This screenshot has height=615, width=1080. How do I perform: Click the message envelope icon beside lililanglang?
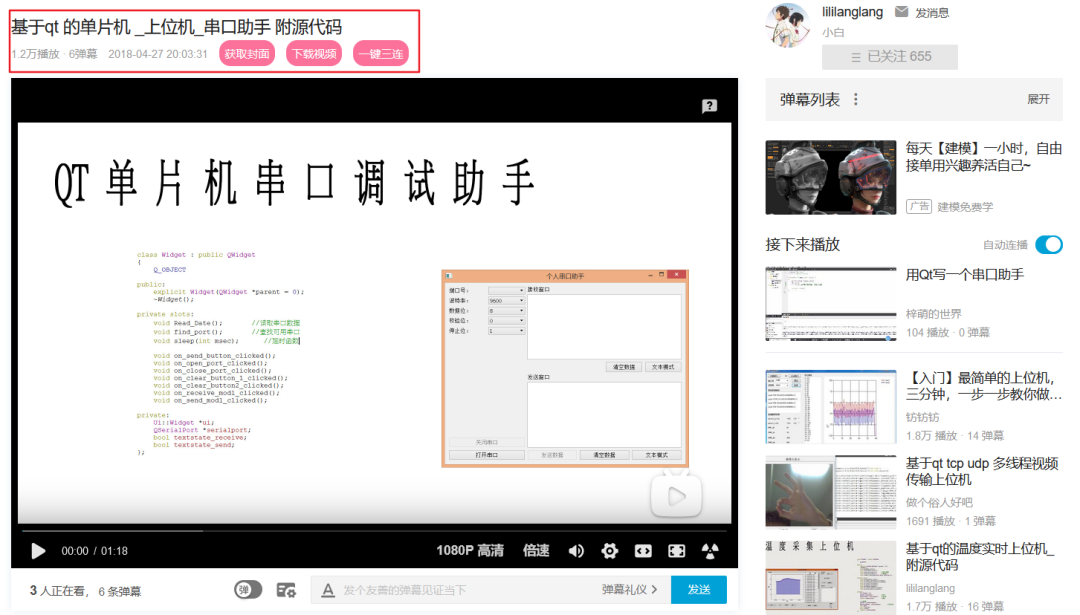(x=901, y=12)
